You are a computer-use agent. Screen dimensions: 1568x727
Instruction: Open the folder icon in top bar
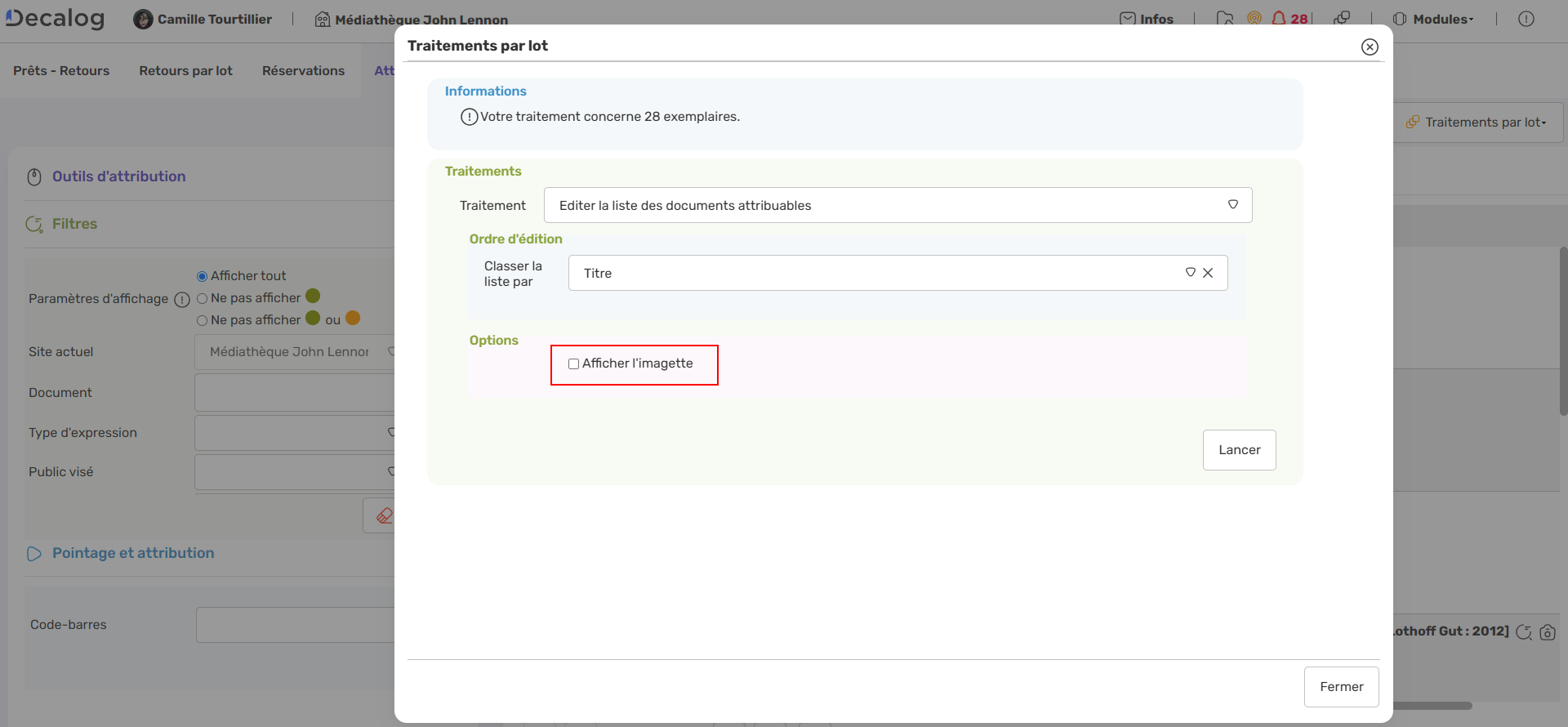(x=1224, y=19)
